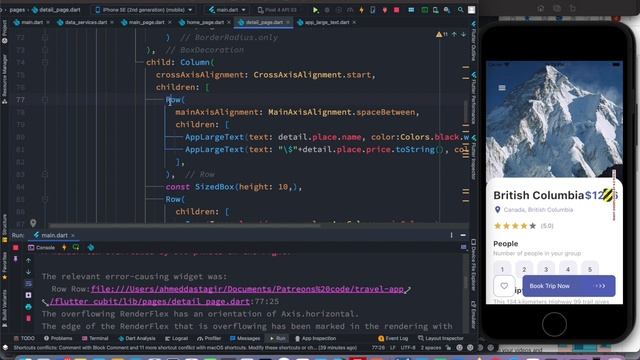Tap Book Trip Now button in phone app
This screenshot has width=640, height=360.
(x=569, y=286)
